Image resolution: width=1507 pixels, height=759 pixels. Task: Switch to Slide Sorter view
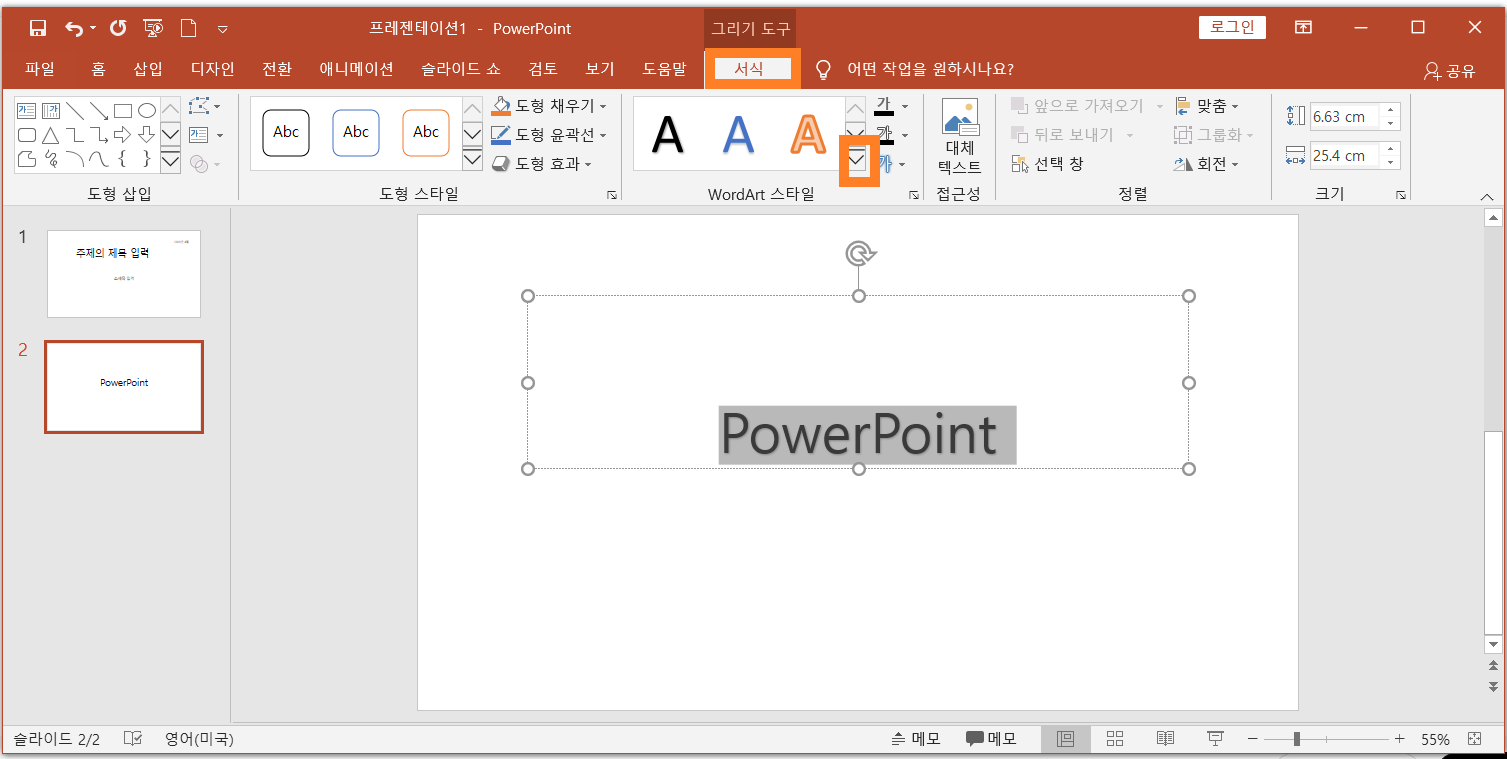click(1115, 739)
